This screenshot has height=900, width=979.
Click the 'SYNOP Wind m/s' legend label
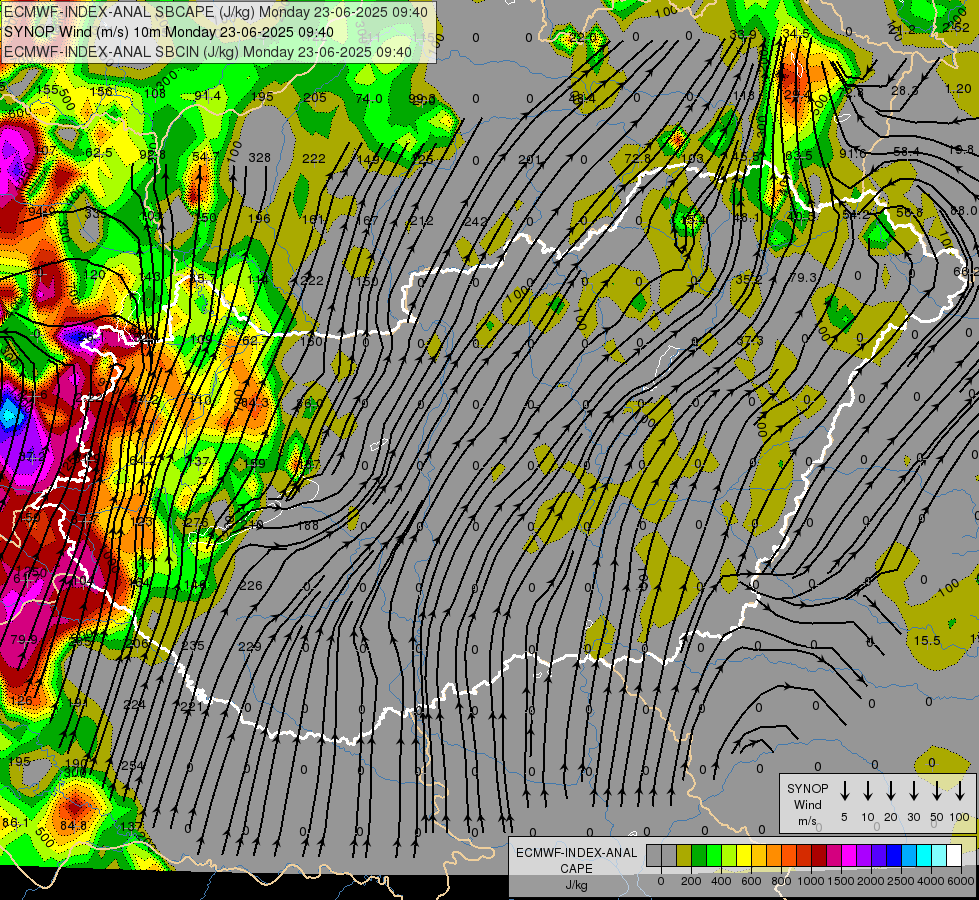pyautogui.click(x=807, y=805)
